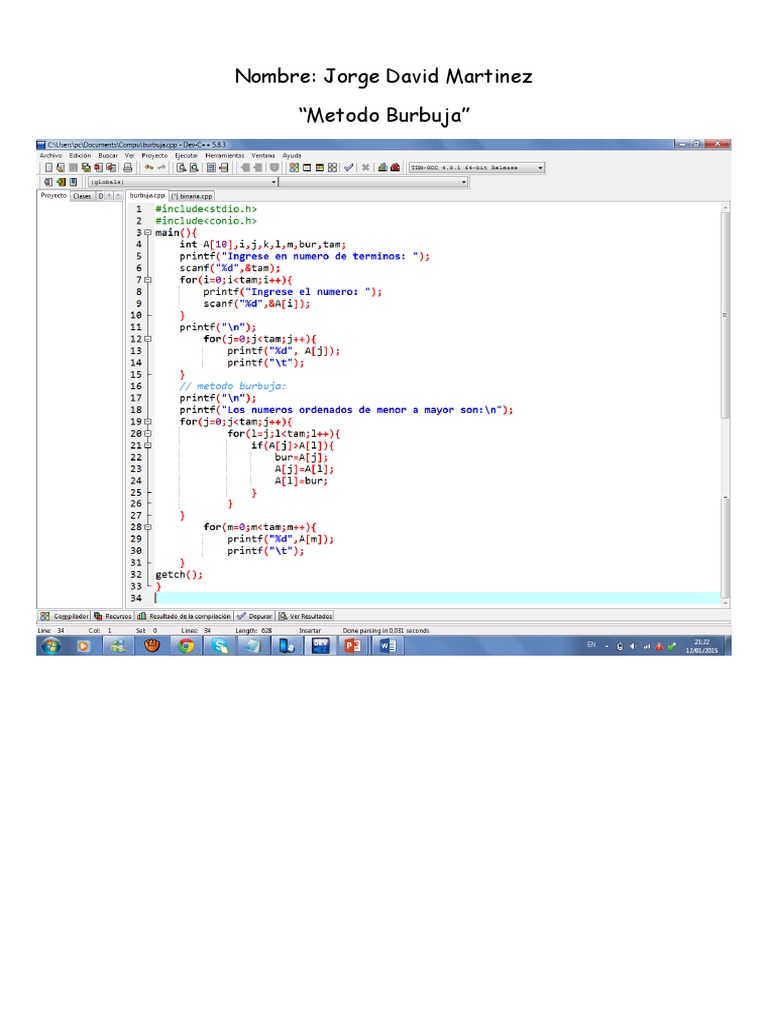Viewport: 768px width, 1024px height.
Task: Switch to the Clases side panel tab
Action: 82,197
